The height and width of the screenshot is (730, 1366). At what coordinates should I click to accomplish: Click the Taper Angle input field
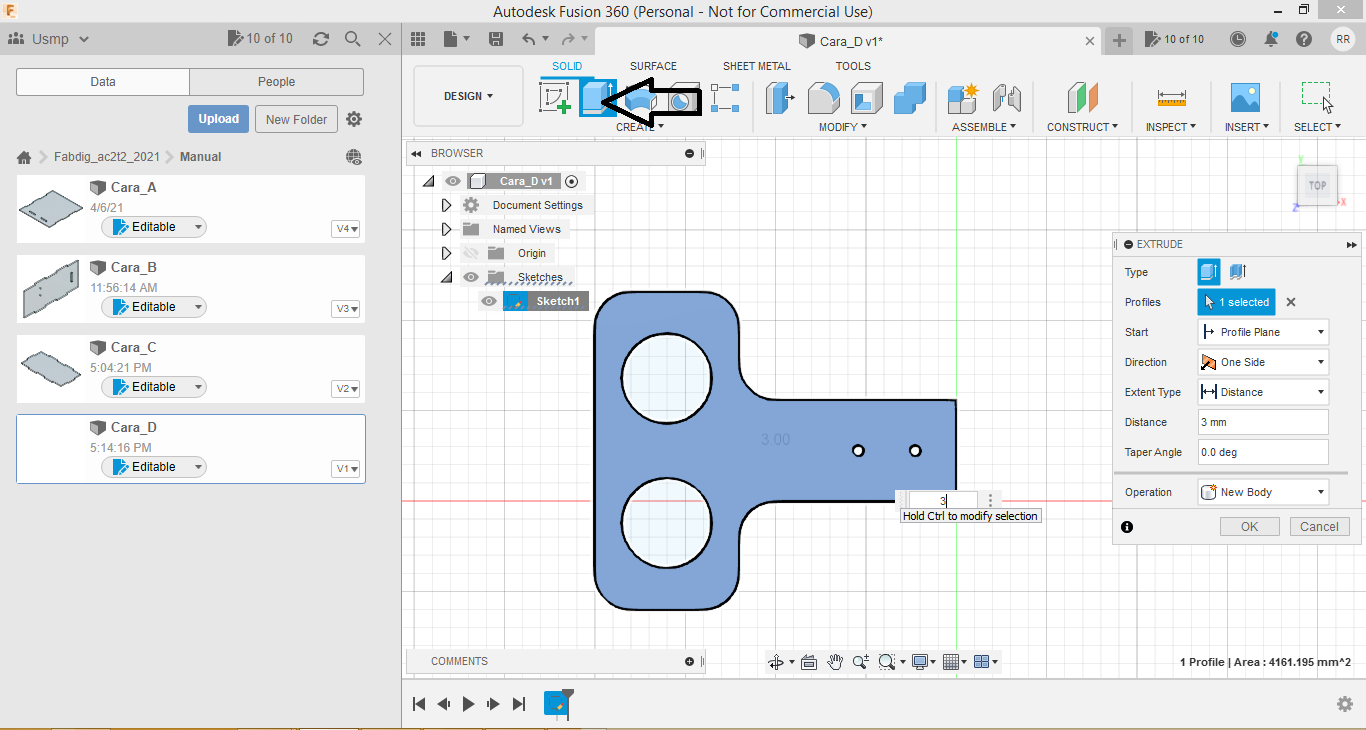tap(1263, 452)
